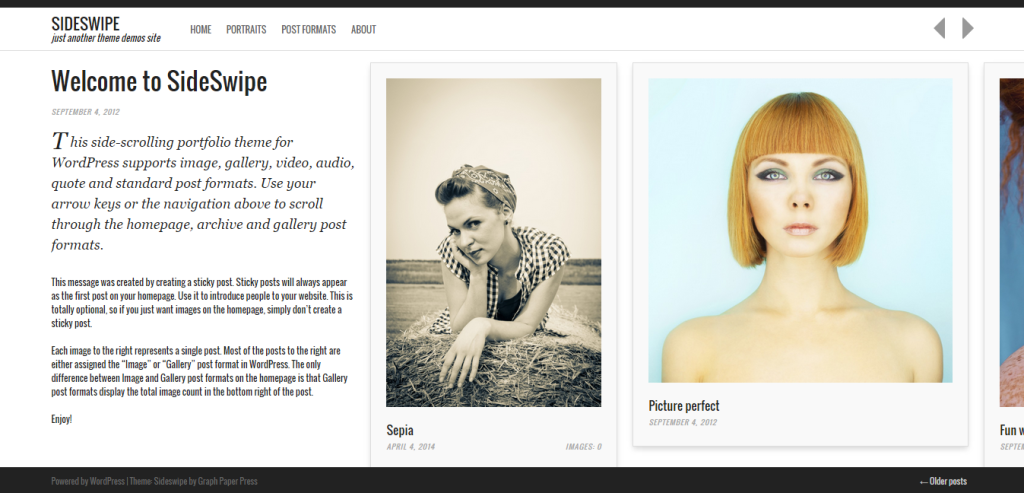Click the SIDESWIPE site title

[x=86, y=24]
